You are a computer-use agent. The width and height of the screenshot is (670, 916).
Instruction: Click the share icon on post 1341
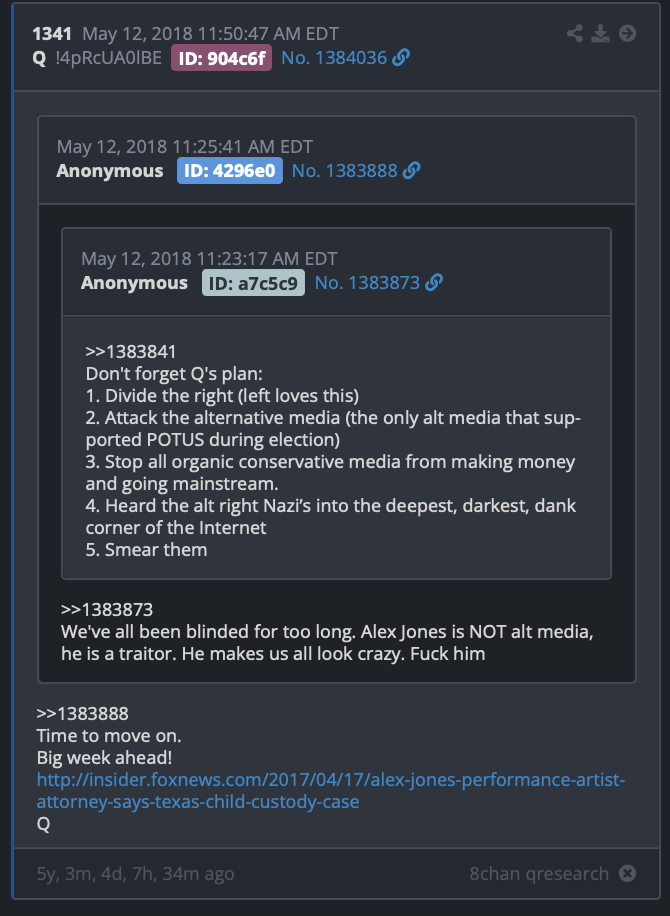(x=575, y=33)
